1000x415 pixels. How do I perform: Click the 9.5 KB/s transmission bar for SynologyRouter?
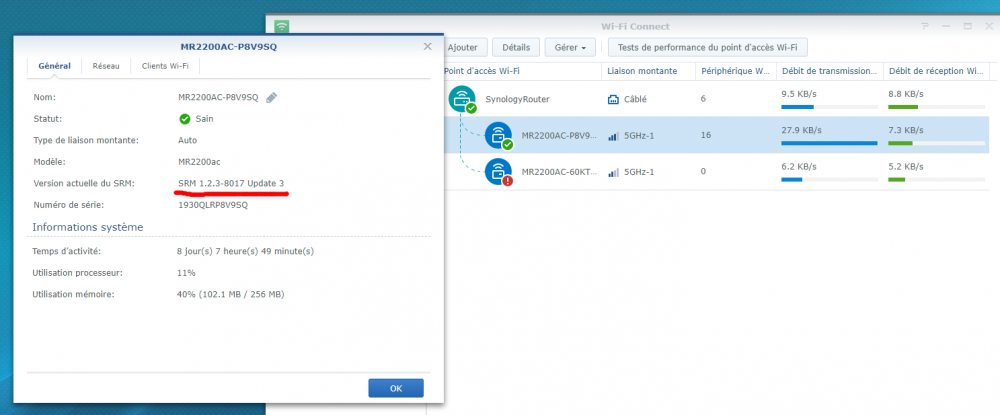(x=829, y=106)
